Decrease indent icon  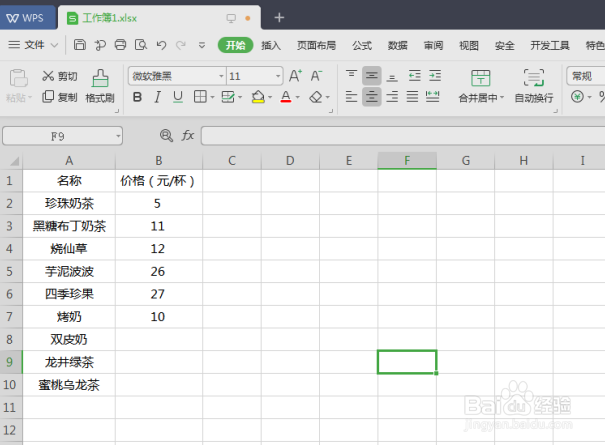tap(415, 76)
